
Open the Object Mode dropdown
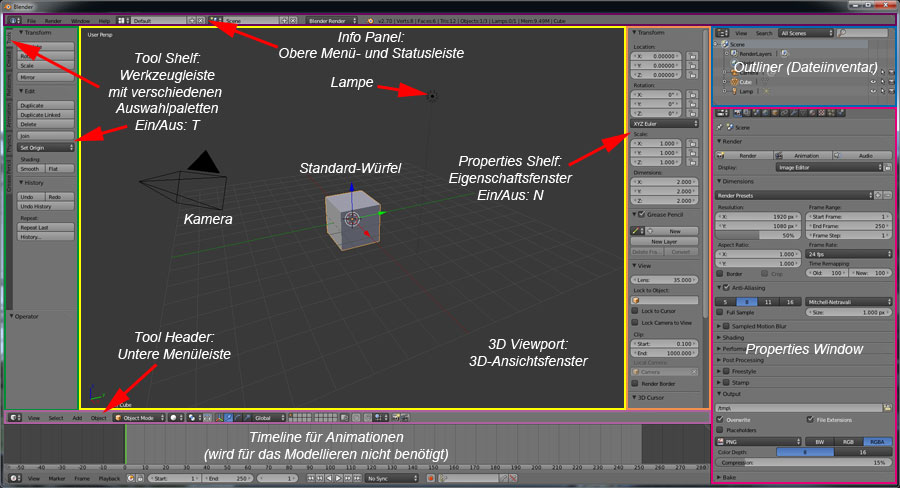click(137, 417)
